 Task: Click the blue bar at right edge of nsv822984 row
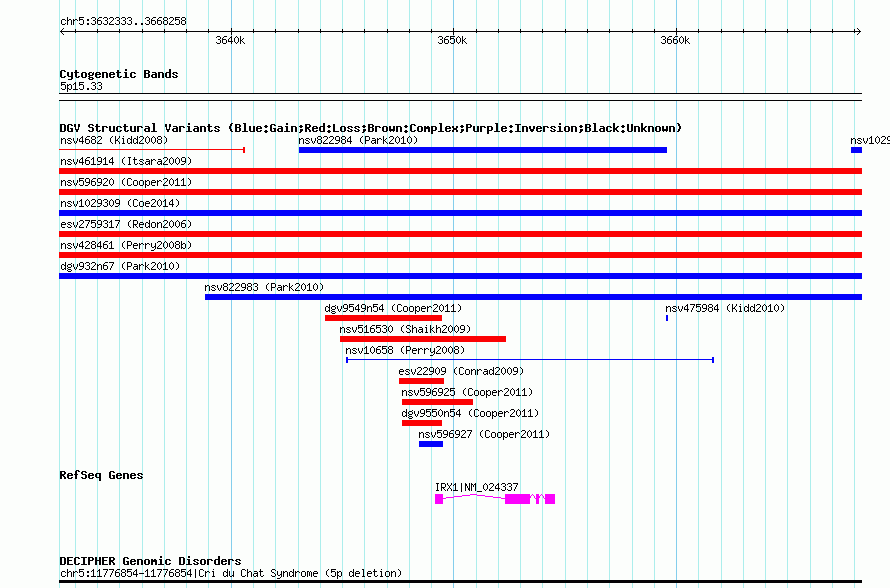[856, 150]
